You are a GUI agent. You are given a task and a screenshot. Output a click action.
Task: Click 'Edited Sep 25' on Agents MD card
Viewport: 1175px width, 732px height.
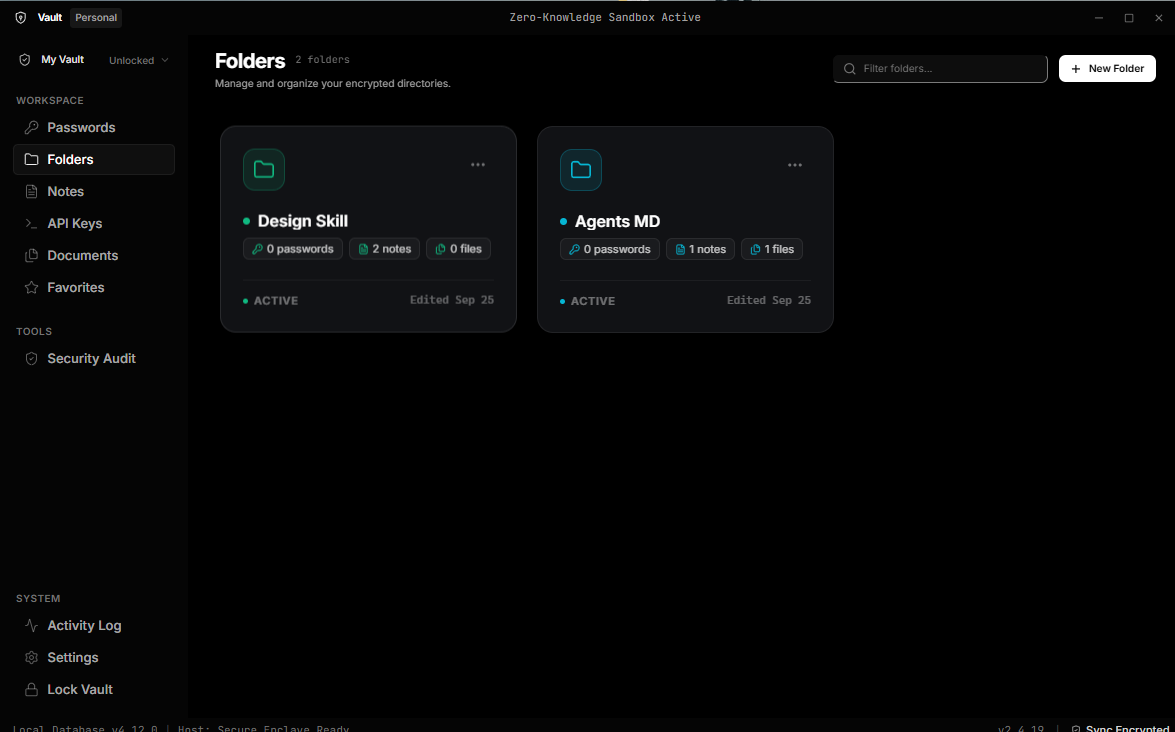pyautogui.click(x=769, y=300)
